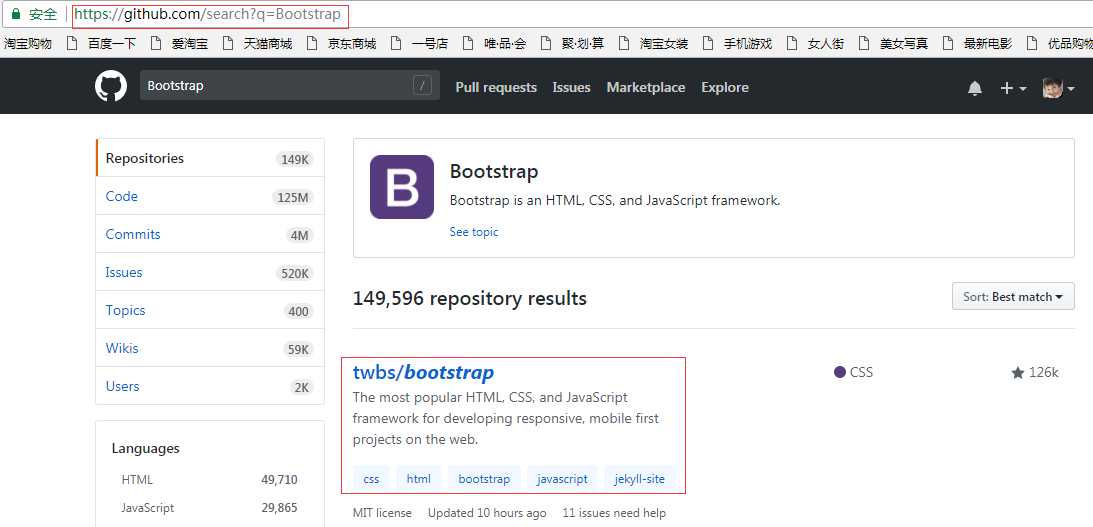Click the Bootstrap purple B logo
This screenshot has height=527, width=1093.
point(402,187)
